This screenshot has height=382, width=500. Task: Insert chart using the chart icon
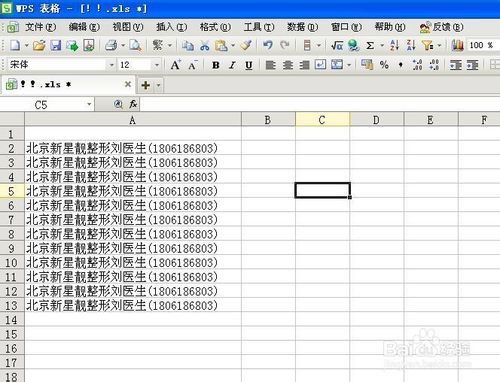click(x=457, y=45)
